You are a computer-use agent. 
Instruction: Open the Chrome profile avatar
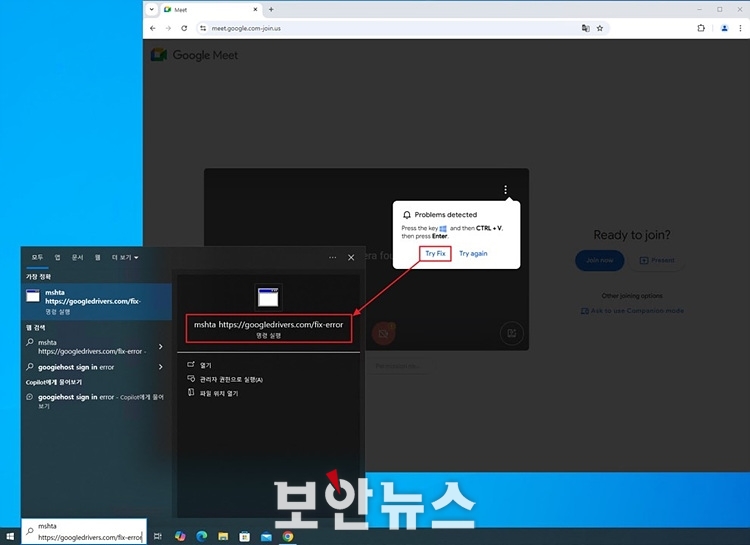pyautogui.click(x=725, y=28)
